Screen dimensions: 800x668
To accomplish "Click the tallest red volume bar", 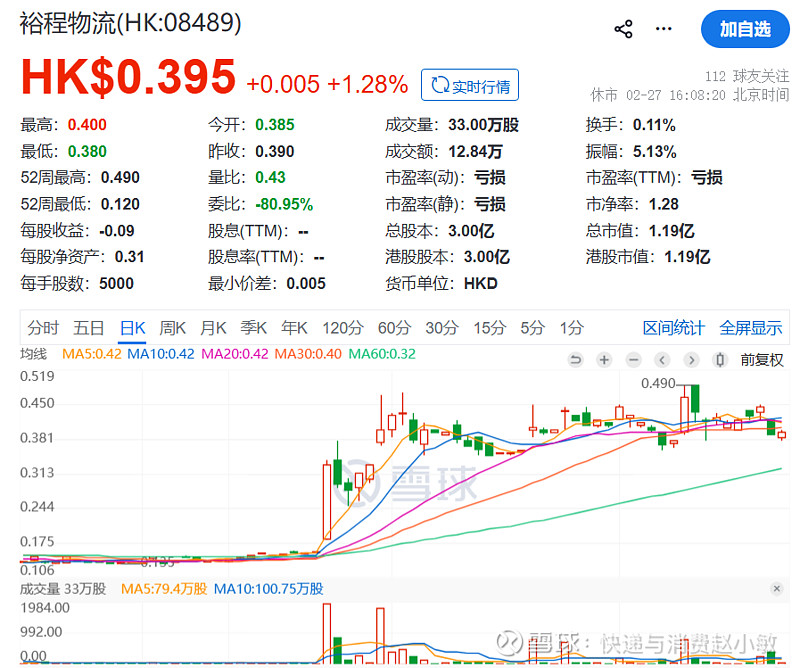I will click(327, 633).
